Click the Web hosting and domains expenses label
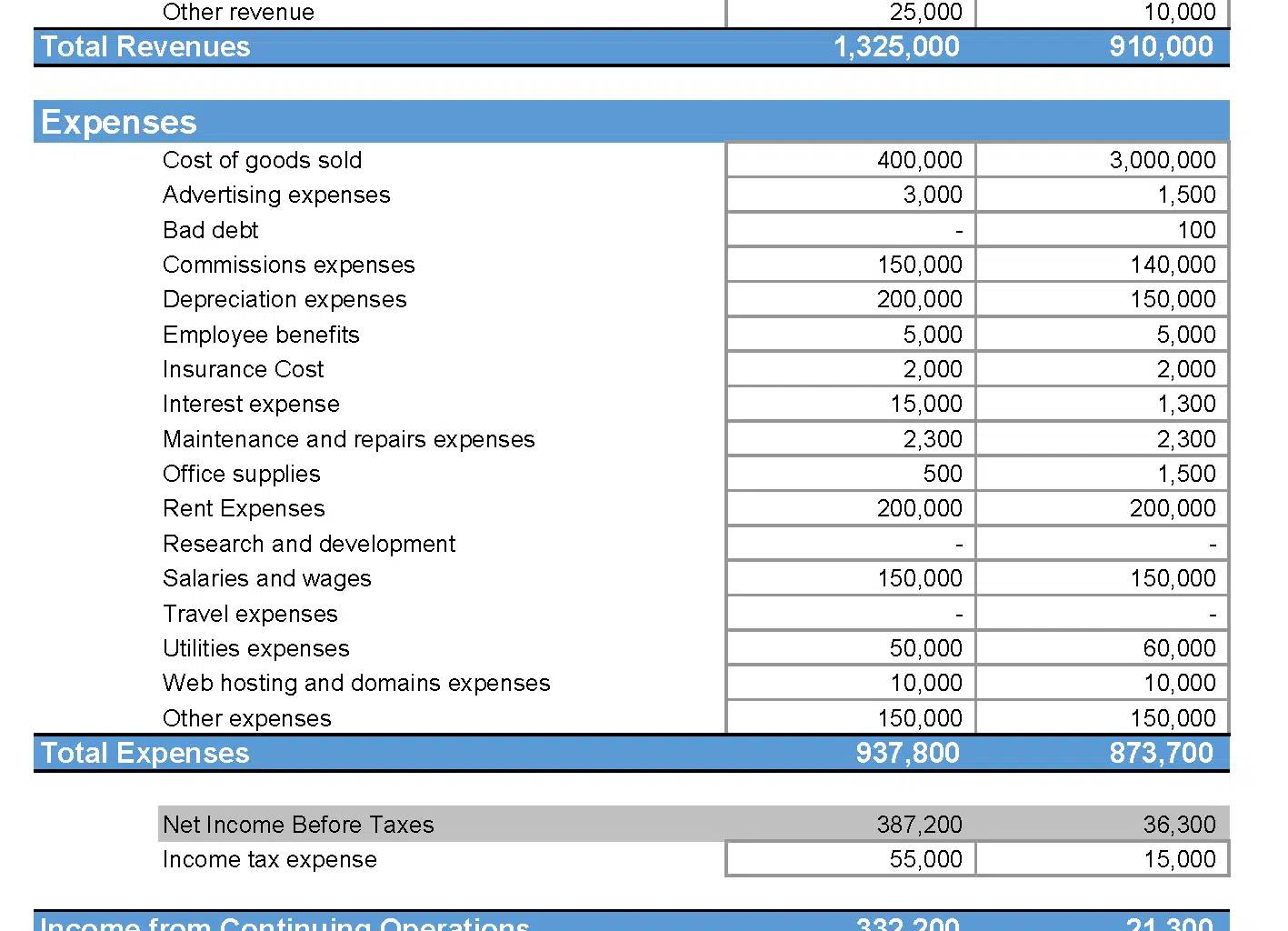 (356, 683)
